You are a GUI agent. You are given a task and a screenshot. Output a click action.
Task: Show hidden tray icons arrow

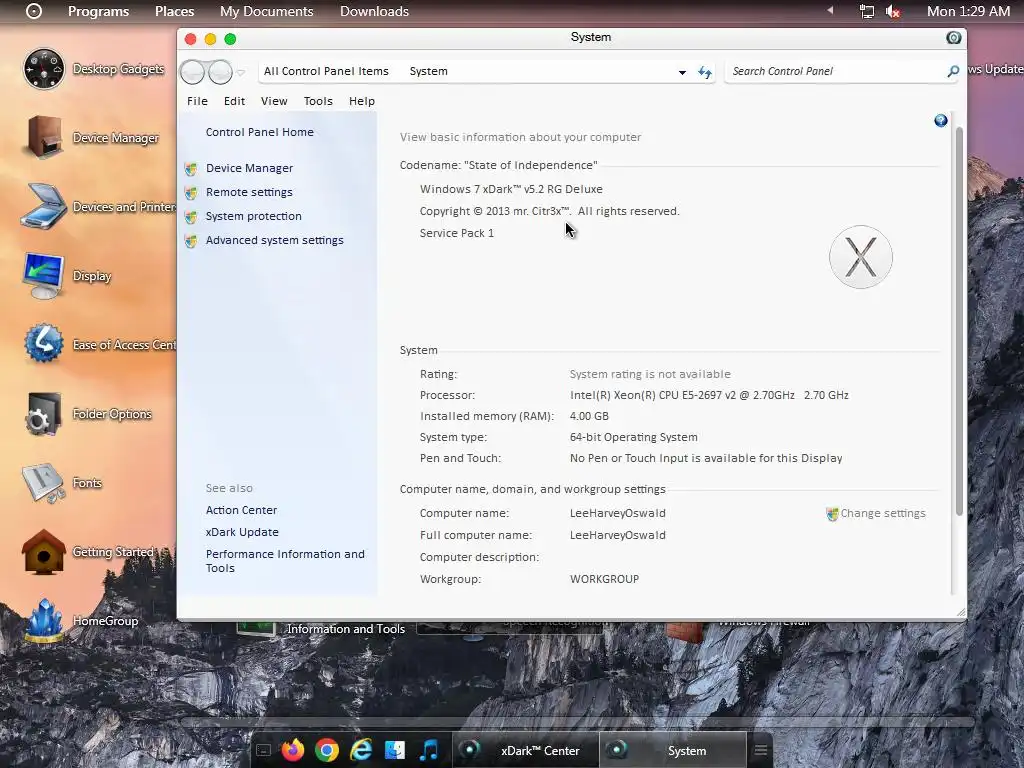coord(830,10)
